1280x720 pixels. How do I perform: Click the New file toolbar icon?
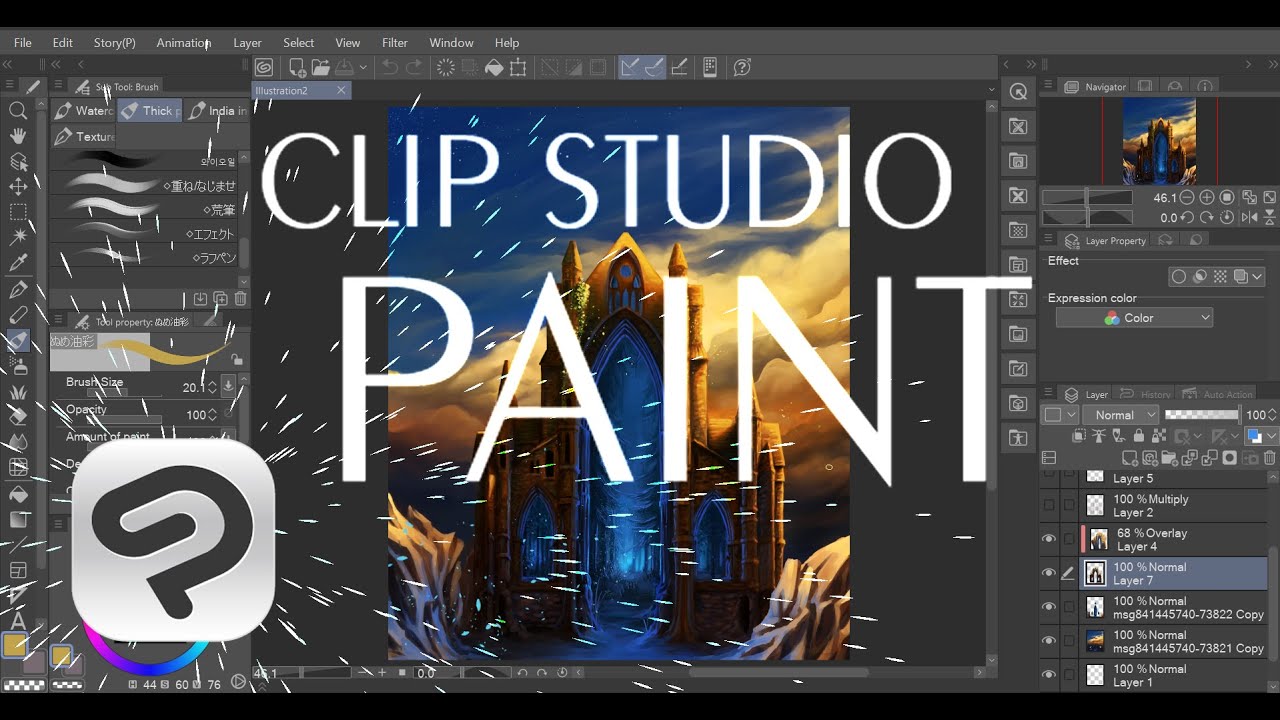coord(297,67)
